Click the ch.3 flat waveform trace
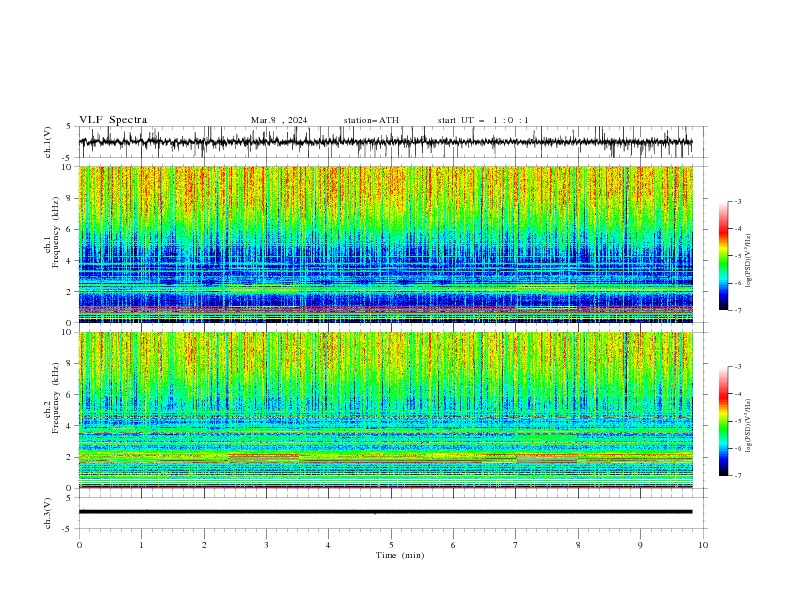This screenshot has height=612, width=792. pyautogui.click(x=385, y=512)
